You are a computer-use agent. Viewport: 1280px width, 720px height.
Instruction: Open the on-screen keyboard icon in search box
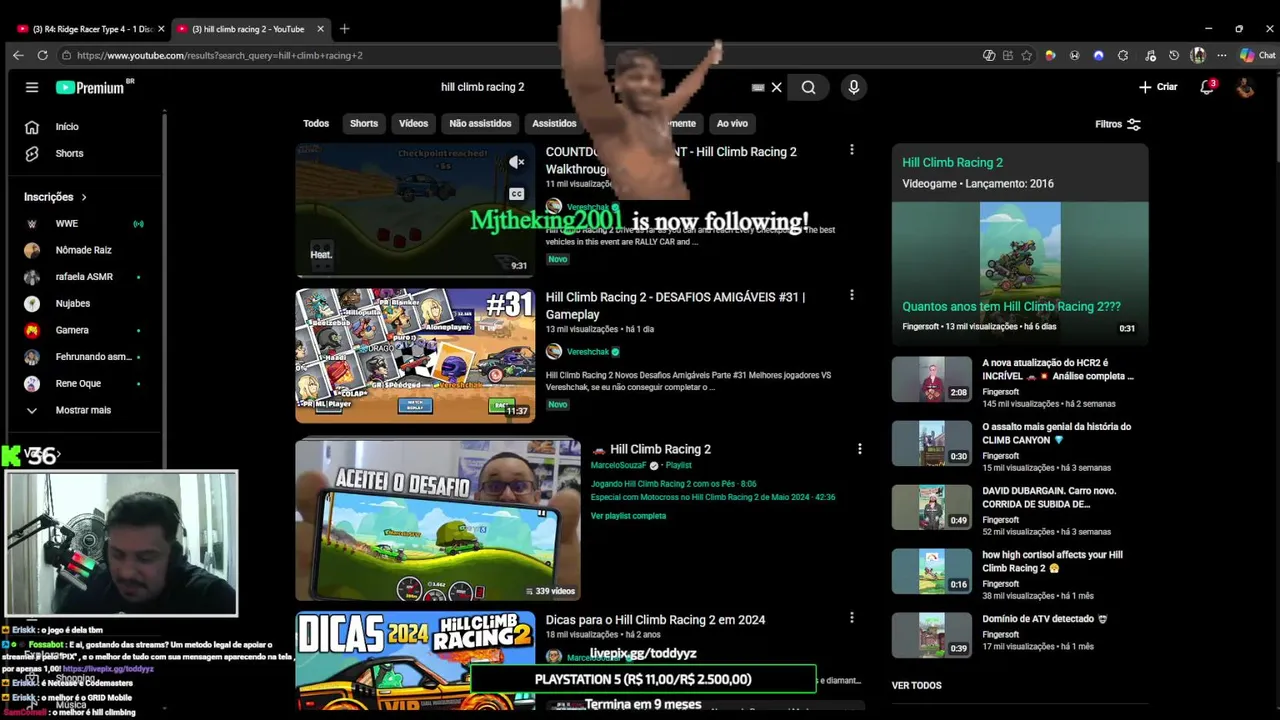pos(758,87)
